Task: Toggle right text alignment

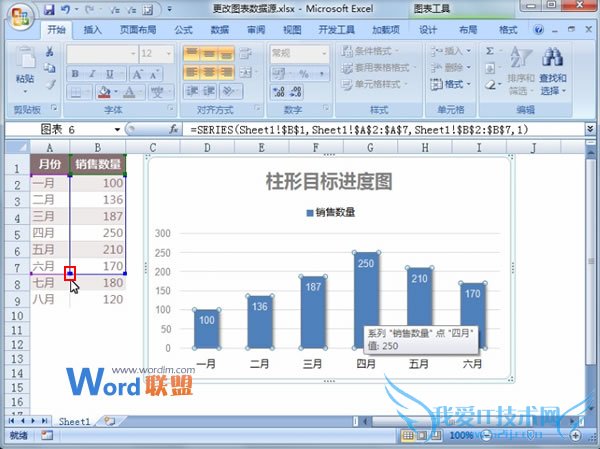Action: coord(227,72)
